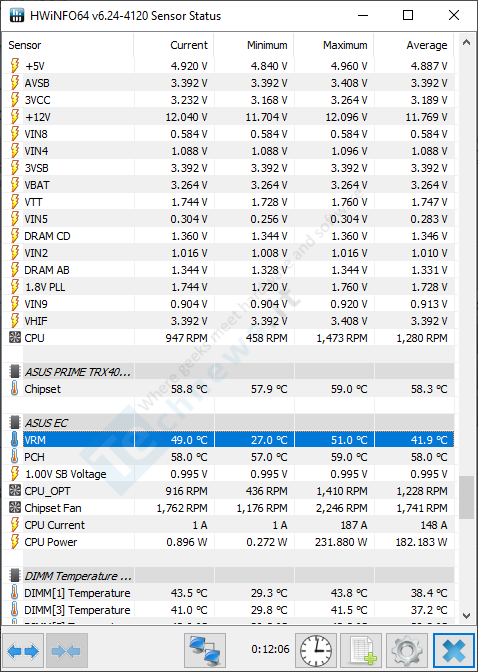The image size is (478, 672).
Task: Click the +12V minimum value 11.704 V
Action: (266, 117)
